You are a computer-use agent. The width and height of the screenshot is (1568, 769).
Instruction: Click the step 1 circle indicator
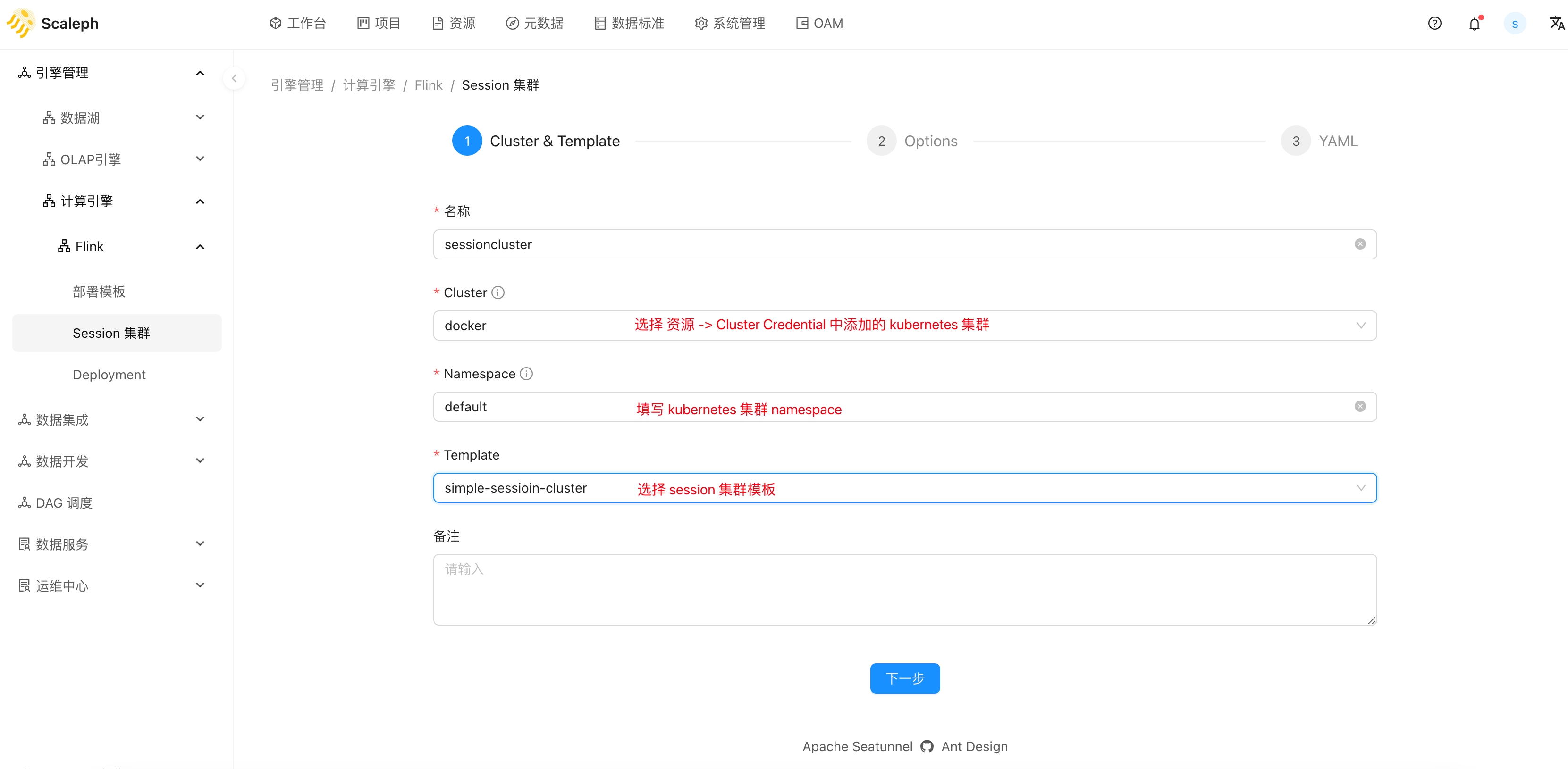[x=467, y=141]
